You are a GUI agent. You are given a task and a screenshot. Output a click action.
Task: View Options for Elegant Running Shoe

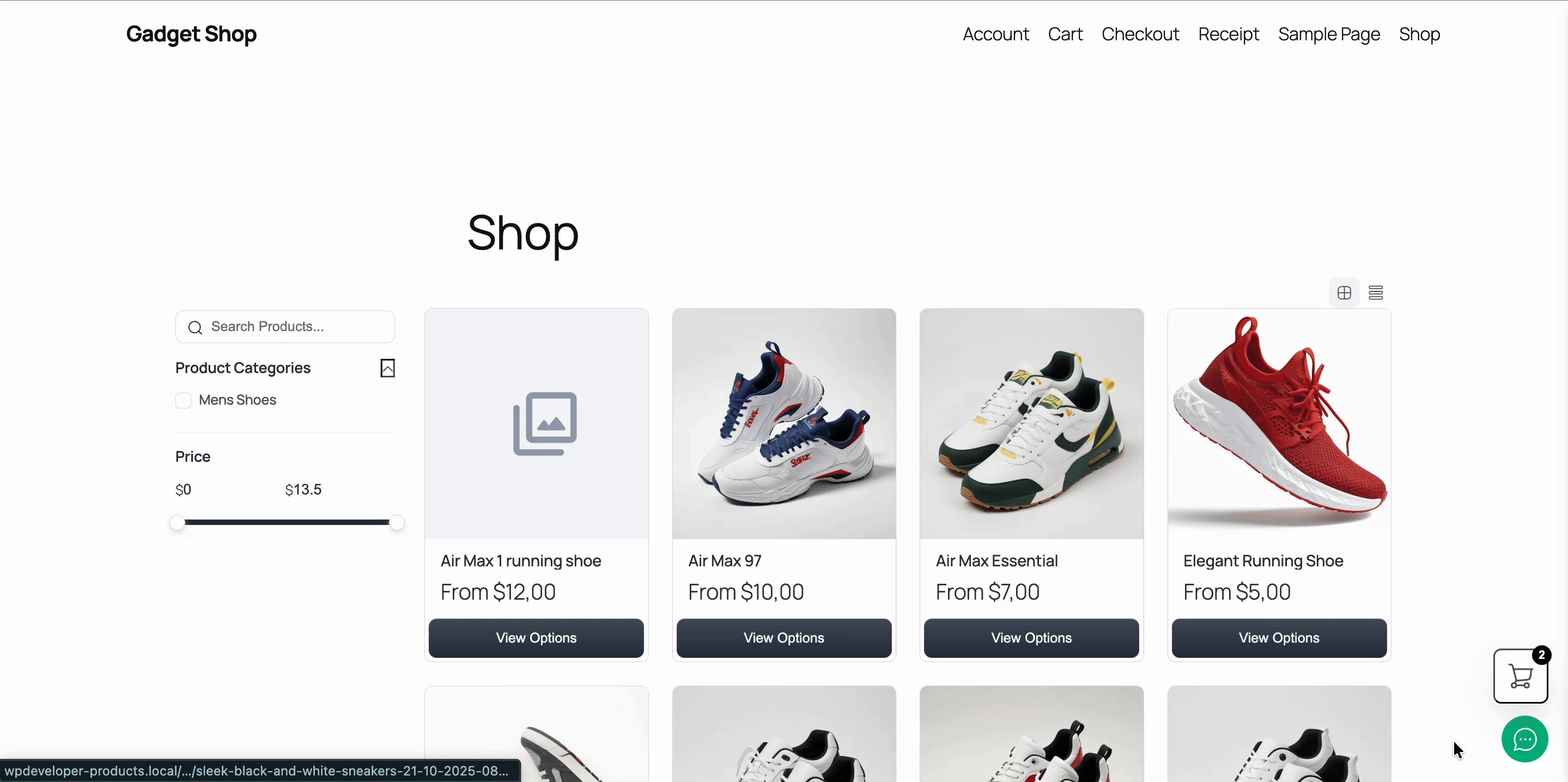[1279, 638]
